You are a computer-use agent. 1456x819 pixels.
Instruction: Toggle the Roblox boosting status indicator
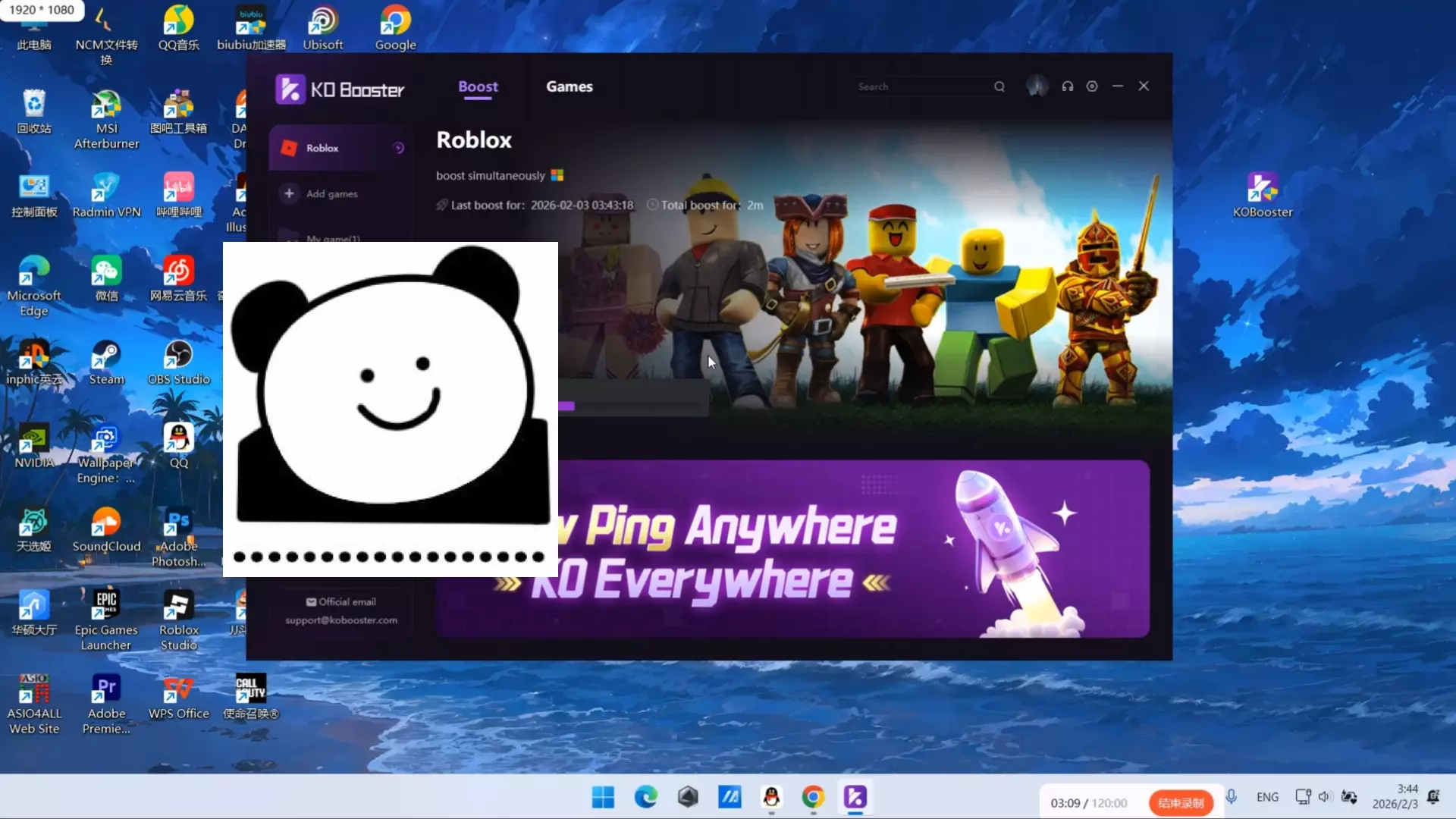(399, 148)
